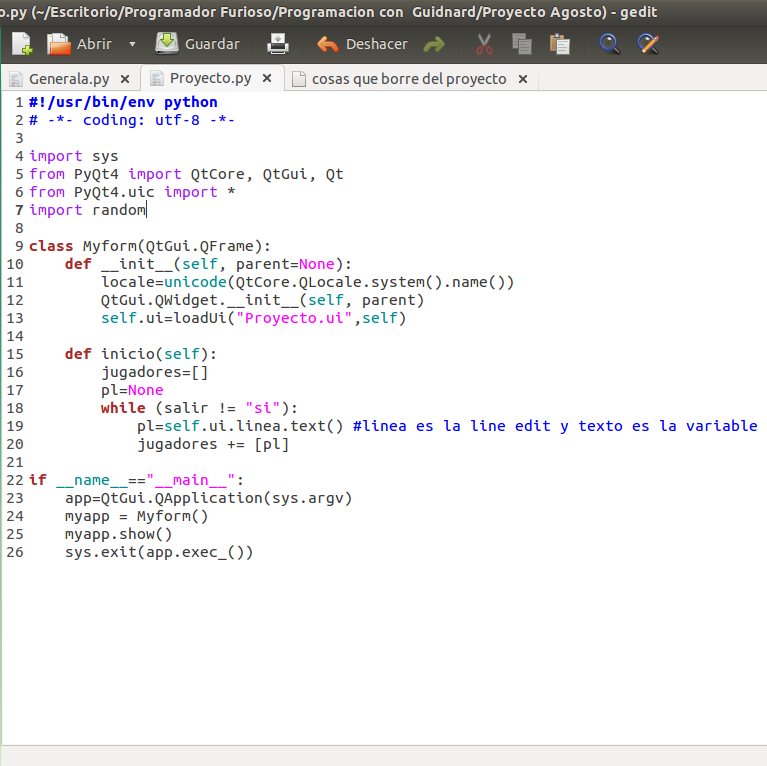Click 'QtCore, QtGui, Qt' on line 5
The image size is (767, 766).
pyautogui.click(x=267, y=174)
